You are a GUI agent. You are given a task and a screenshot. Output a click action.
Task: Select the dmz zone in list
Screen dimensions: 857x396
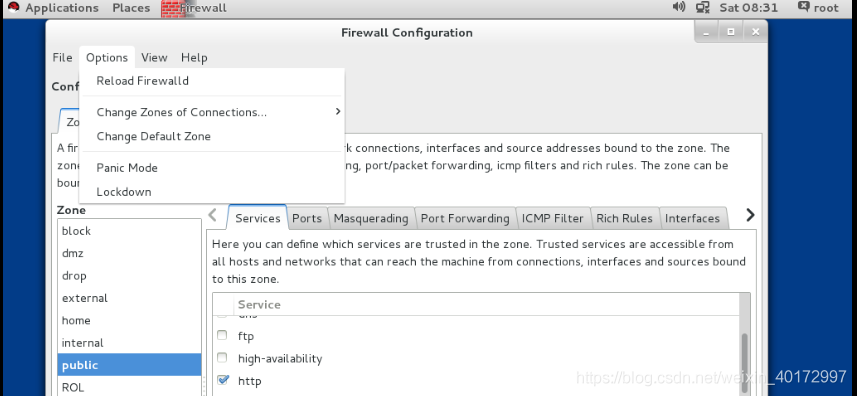point(130,253)
